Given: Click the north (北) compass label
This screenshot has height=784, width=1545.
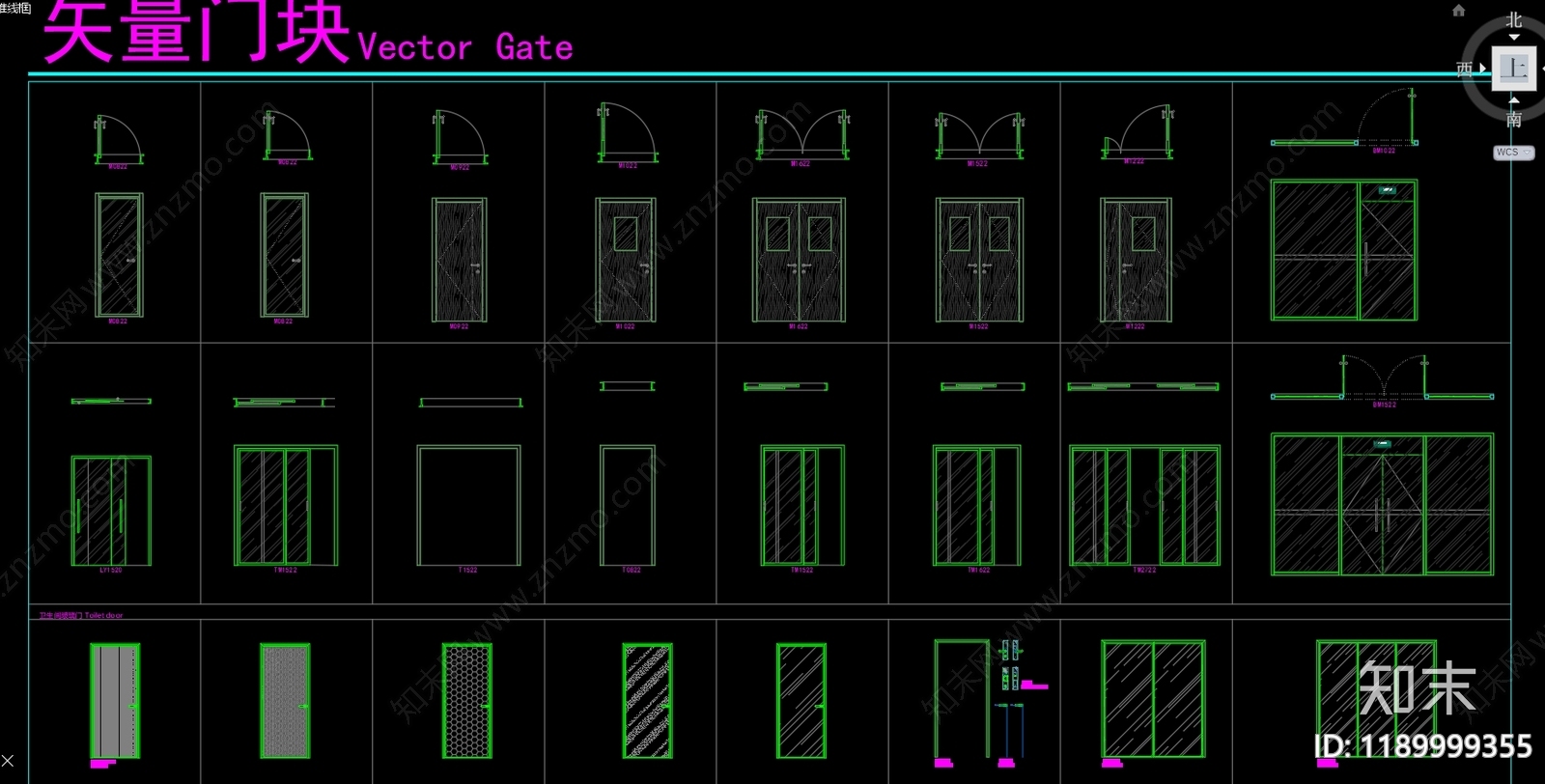Looking at the screenshot, I should tap(1513, 20).
